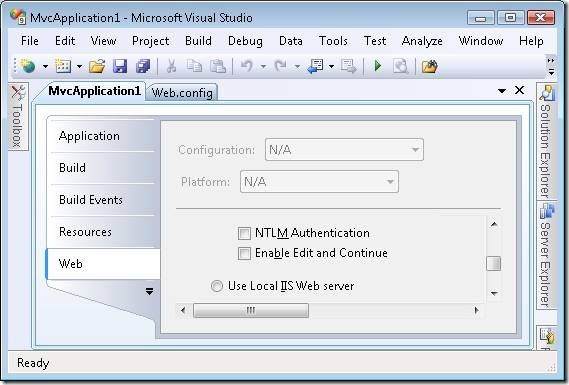Click the Visual Studio title bar icon
The image size is (569, 385).
tap(17, 17)
